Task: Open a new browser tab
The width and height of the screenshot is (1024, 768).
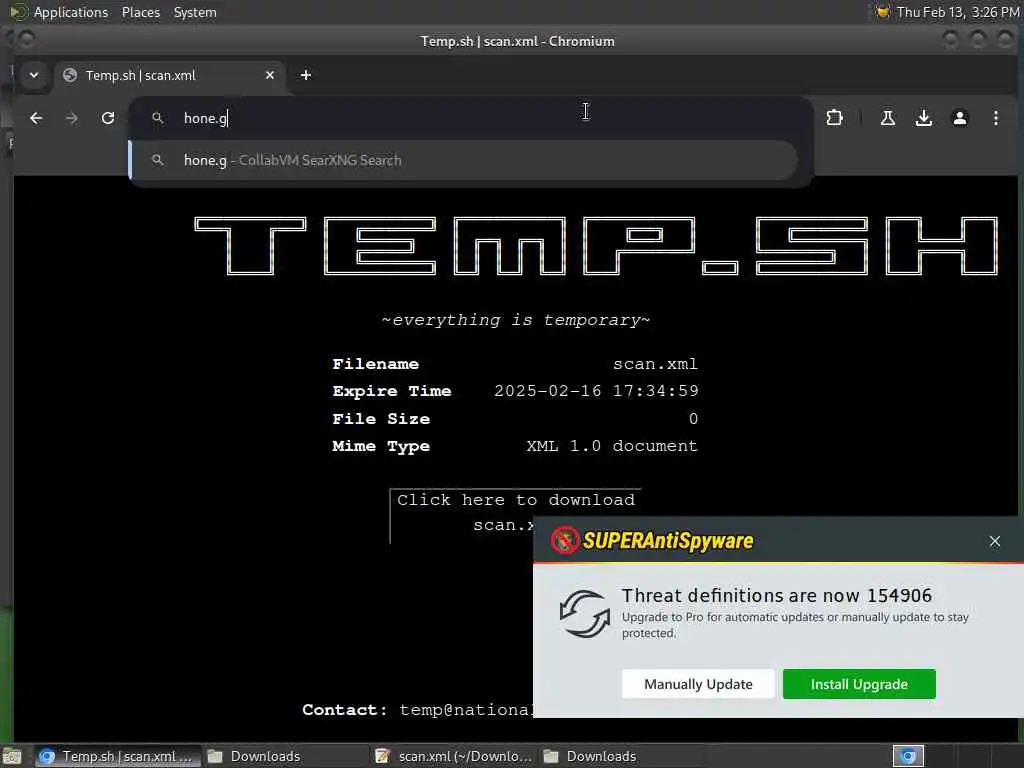Action: 306,75
